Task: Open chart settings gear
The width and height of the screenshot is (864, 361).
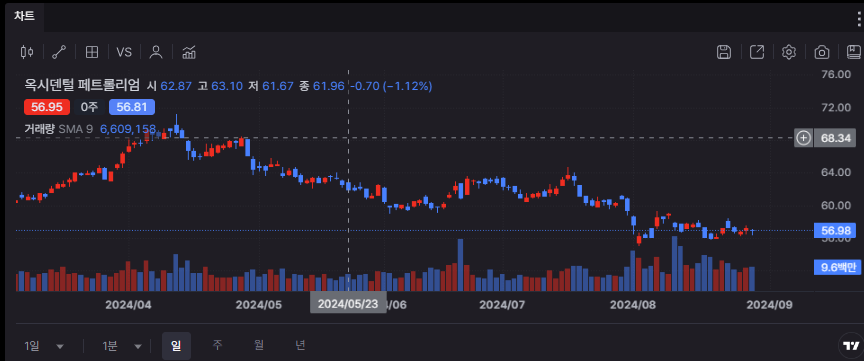Action: (789, 52)
